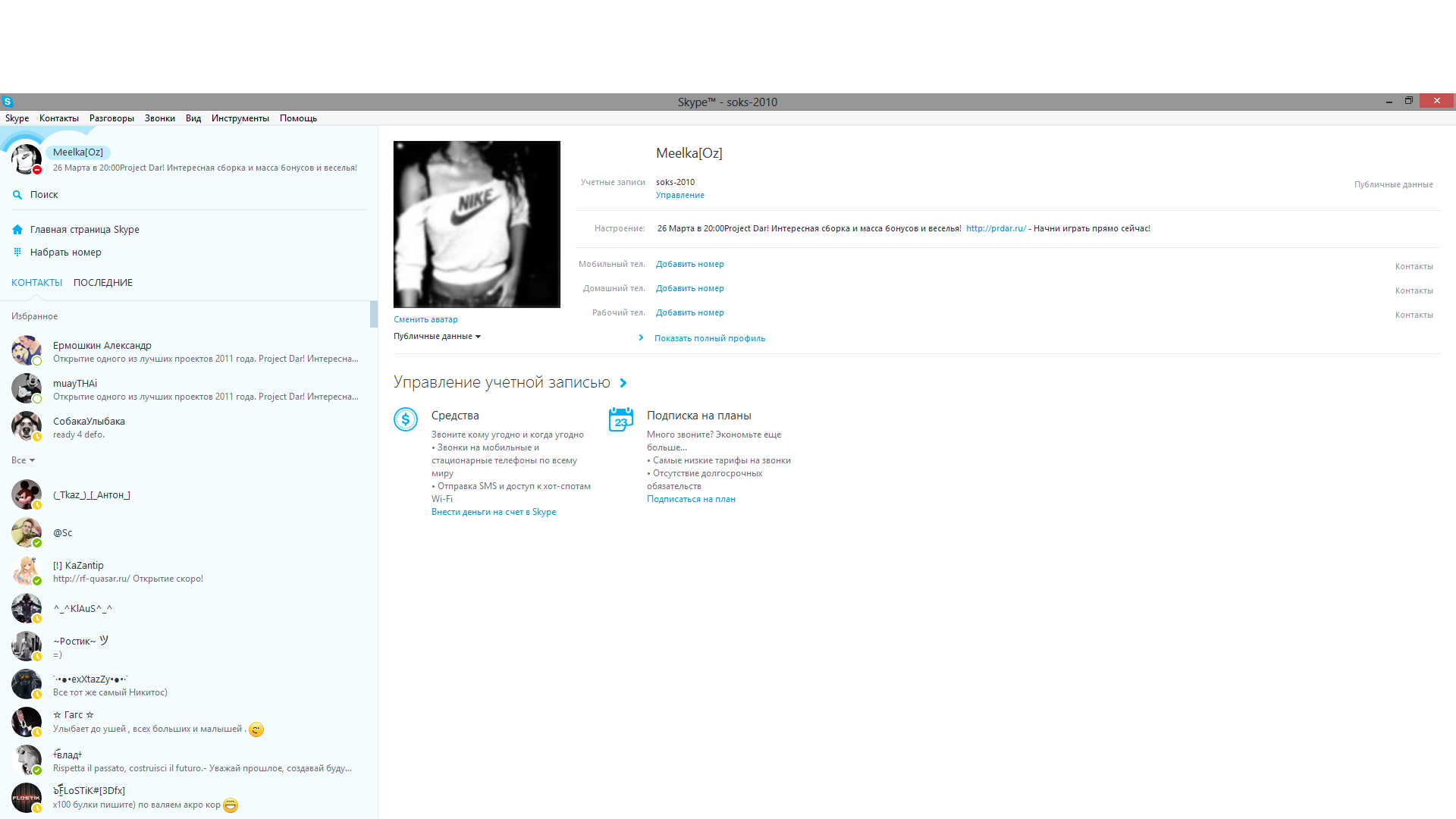Click the Средства heading
This screenshot has width=1456, height=819.
[455, 416]
